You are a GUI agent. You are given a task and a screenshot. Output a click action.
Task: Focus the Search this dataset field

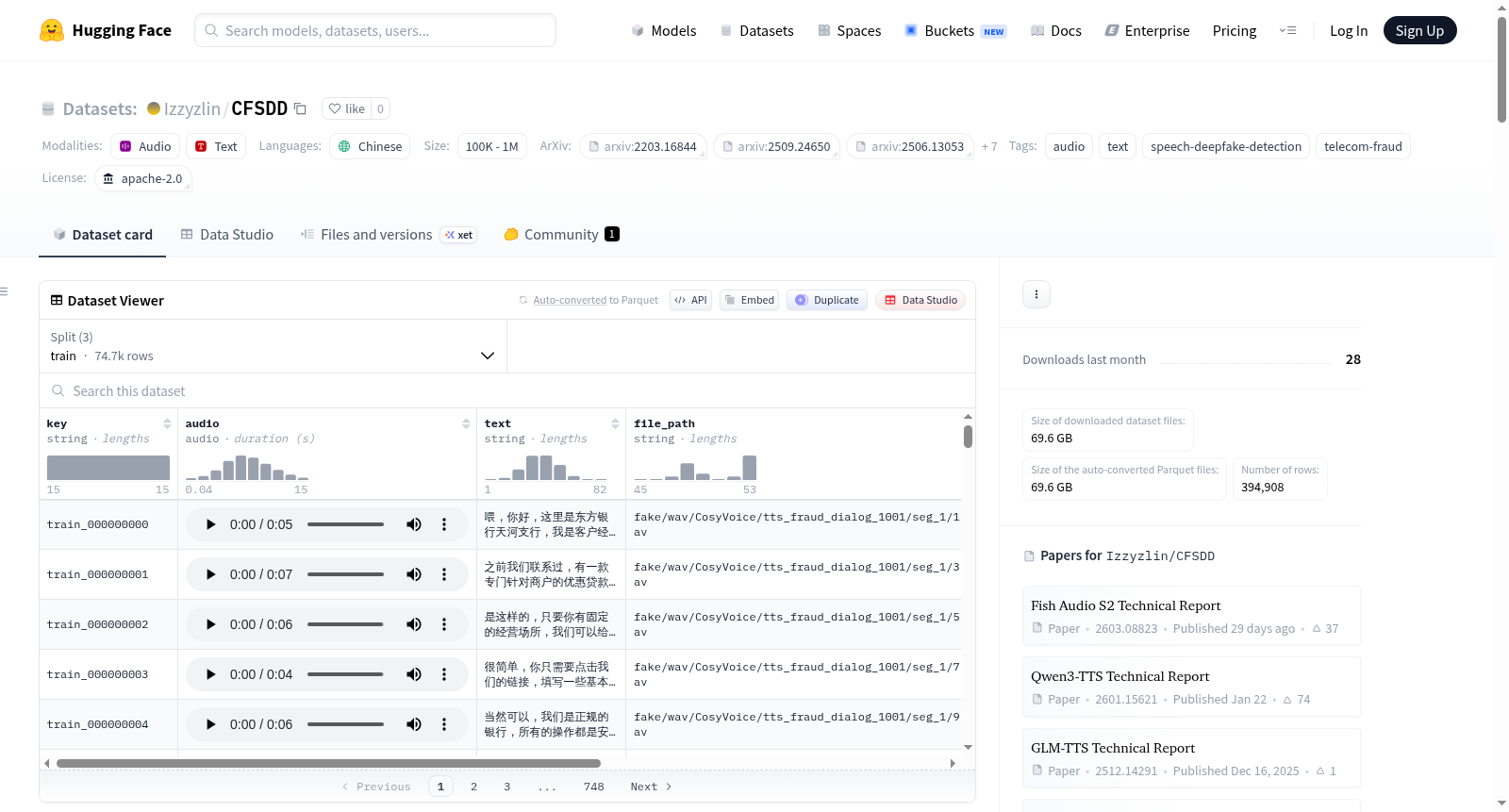click(507, 390)
